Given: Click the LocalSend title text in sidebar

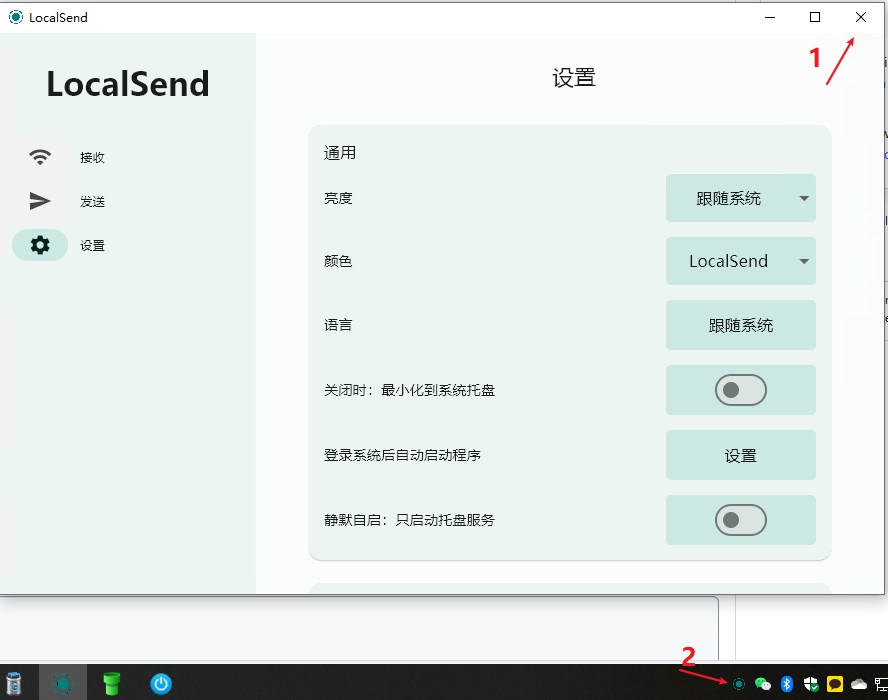Looking at the screenshot, I should pyautogui.click(x=127, y=84).
